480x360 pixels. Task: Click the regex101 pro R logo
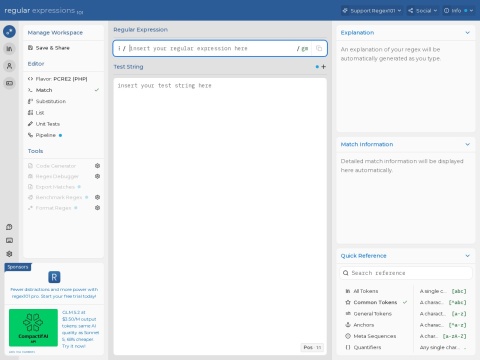coord(54,277)
